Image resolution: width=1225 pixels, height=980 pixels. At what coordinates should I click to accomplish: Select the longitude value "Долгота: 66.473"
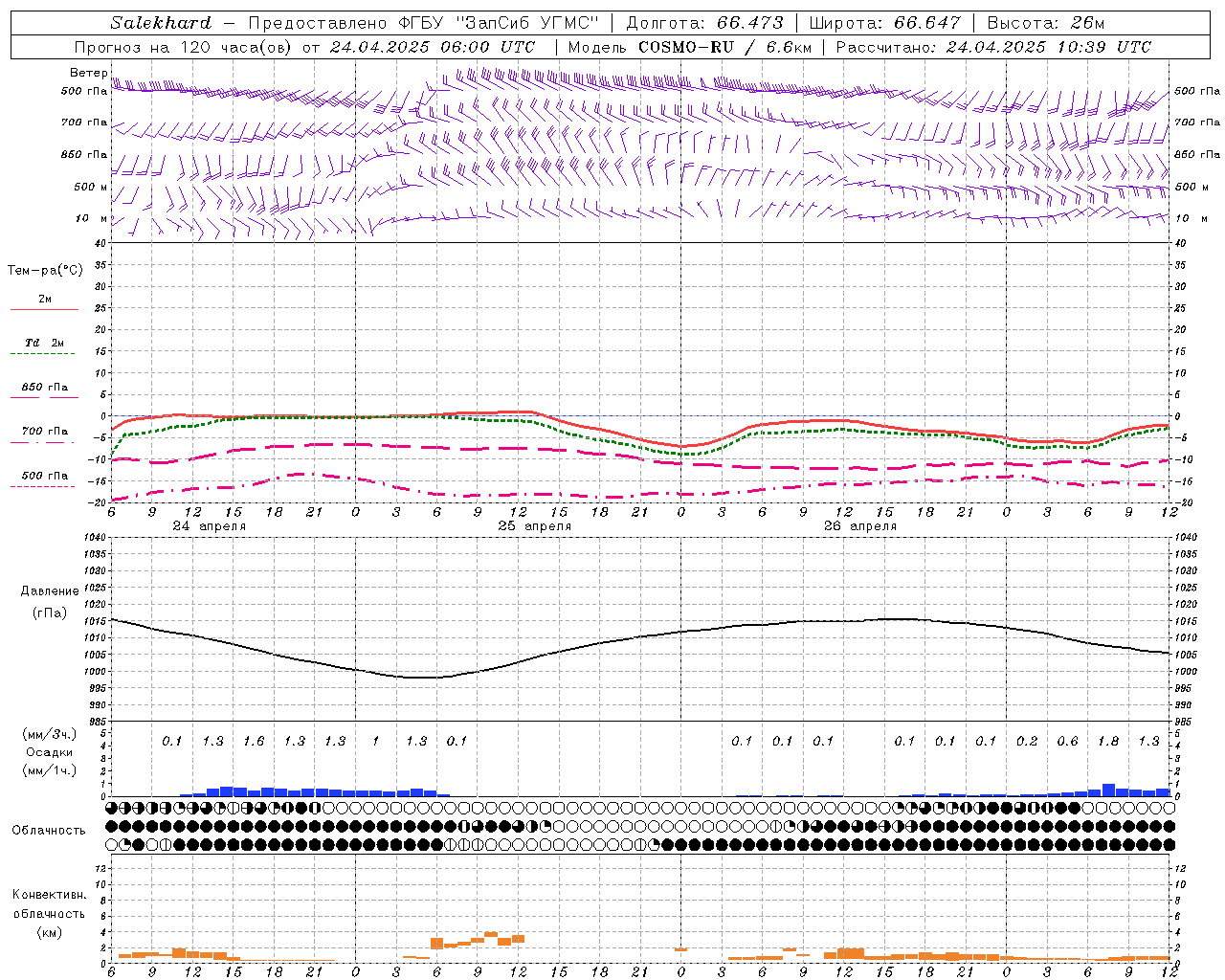pos(704,23)
